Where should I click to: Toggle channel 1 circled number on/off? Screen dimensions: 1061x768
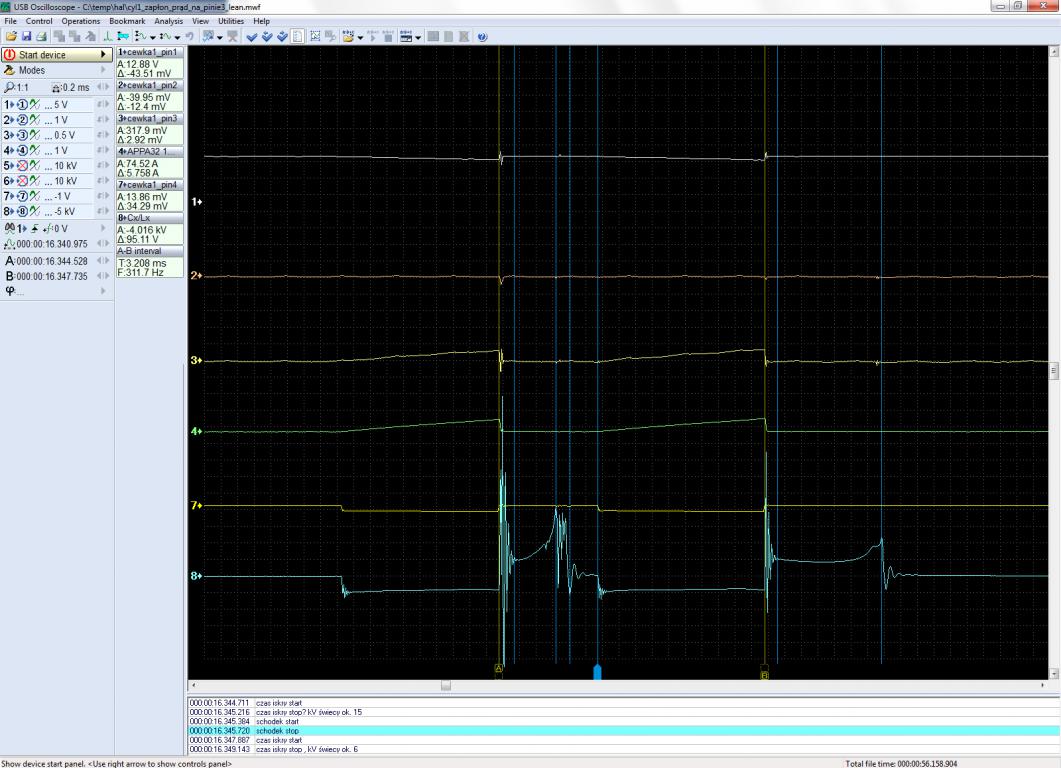point(22,105)
